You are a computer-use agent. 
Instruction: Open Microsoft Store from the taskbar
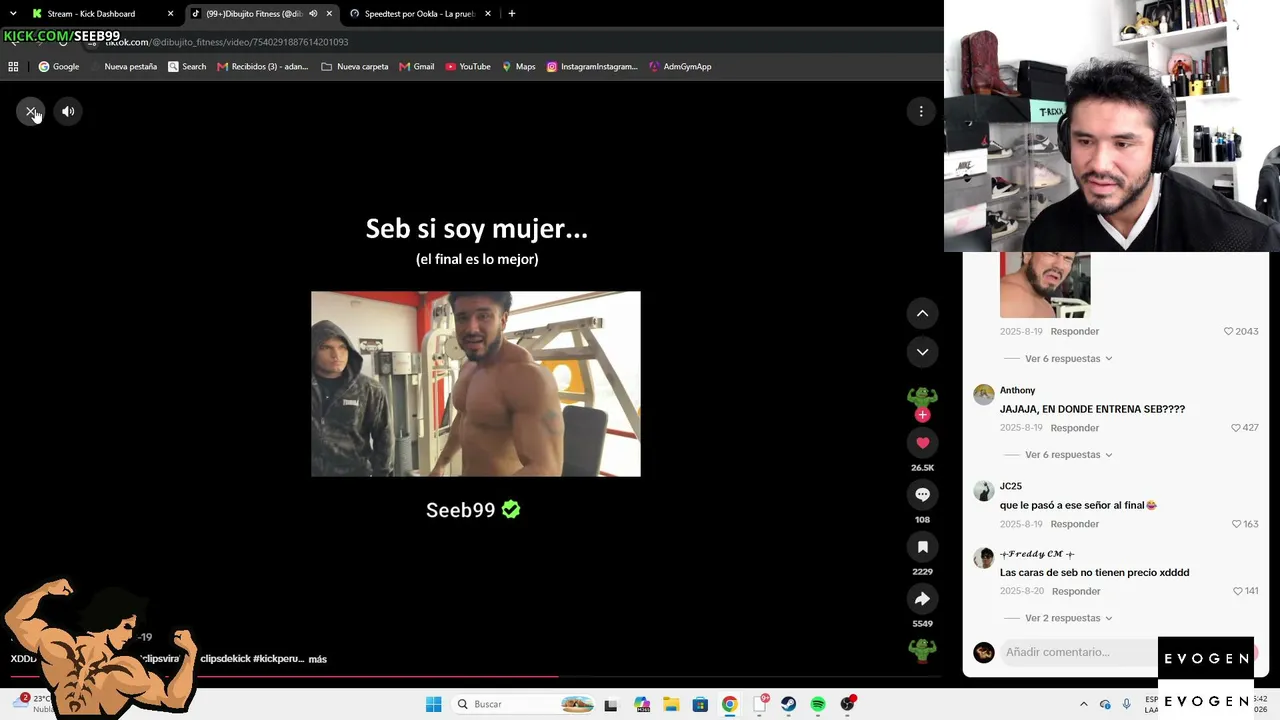(x=700, y=704)
